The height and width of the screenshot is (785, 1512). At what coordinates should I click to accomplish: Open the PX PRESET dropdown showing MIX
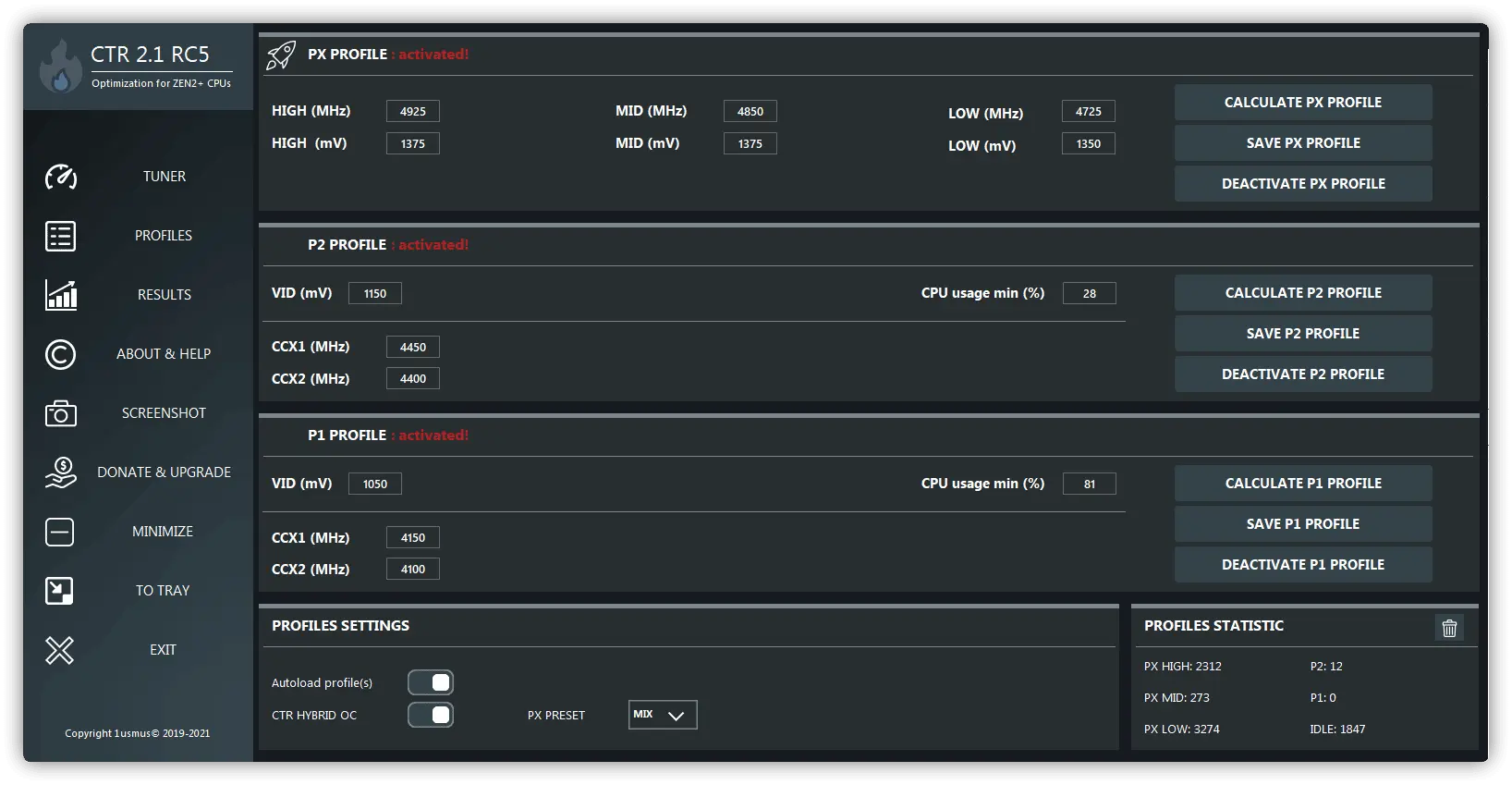pyautogui.click(x=663, y=715)
